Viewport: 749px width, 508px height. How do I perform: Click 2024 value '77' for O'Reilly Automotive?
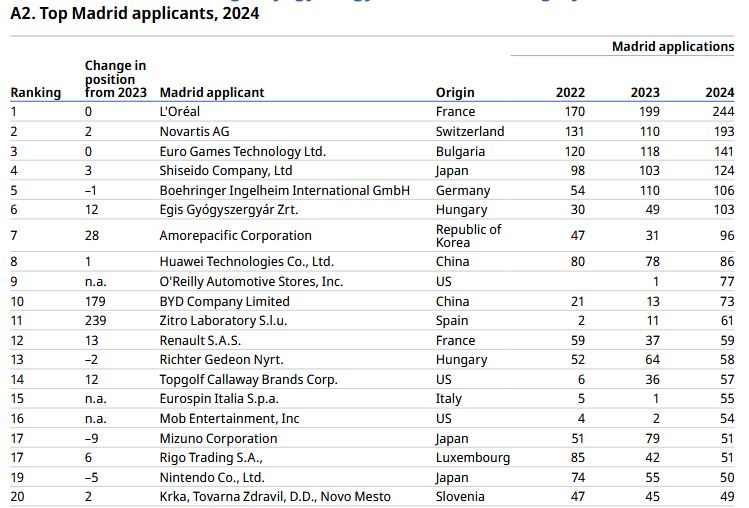pos(727,281)
